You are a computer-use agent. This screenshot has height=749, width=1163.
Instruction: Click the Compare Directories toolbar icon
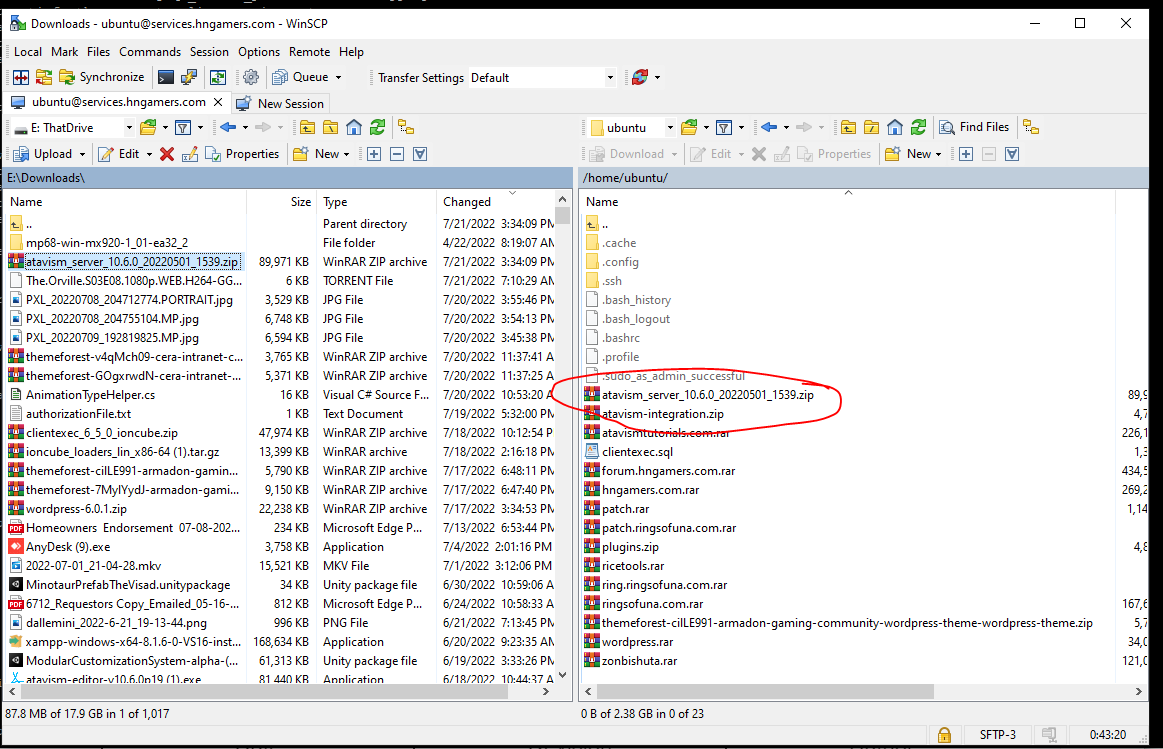pos(21,77)
